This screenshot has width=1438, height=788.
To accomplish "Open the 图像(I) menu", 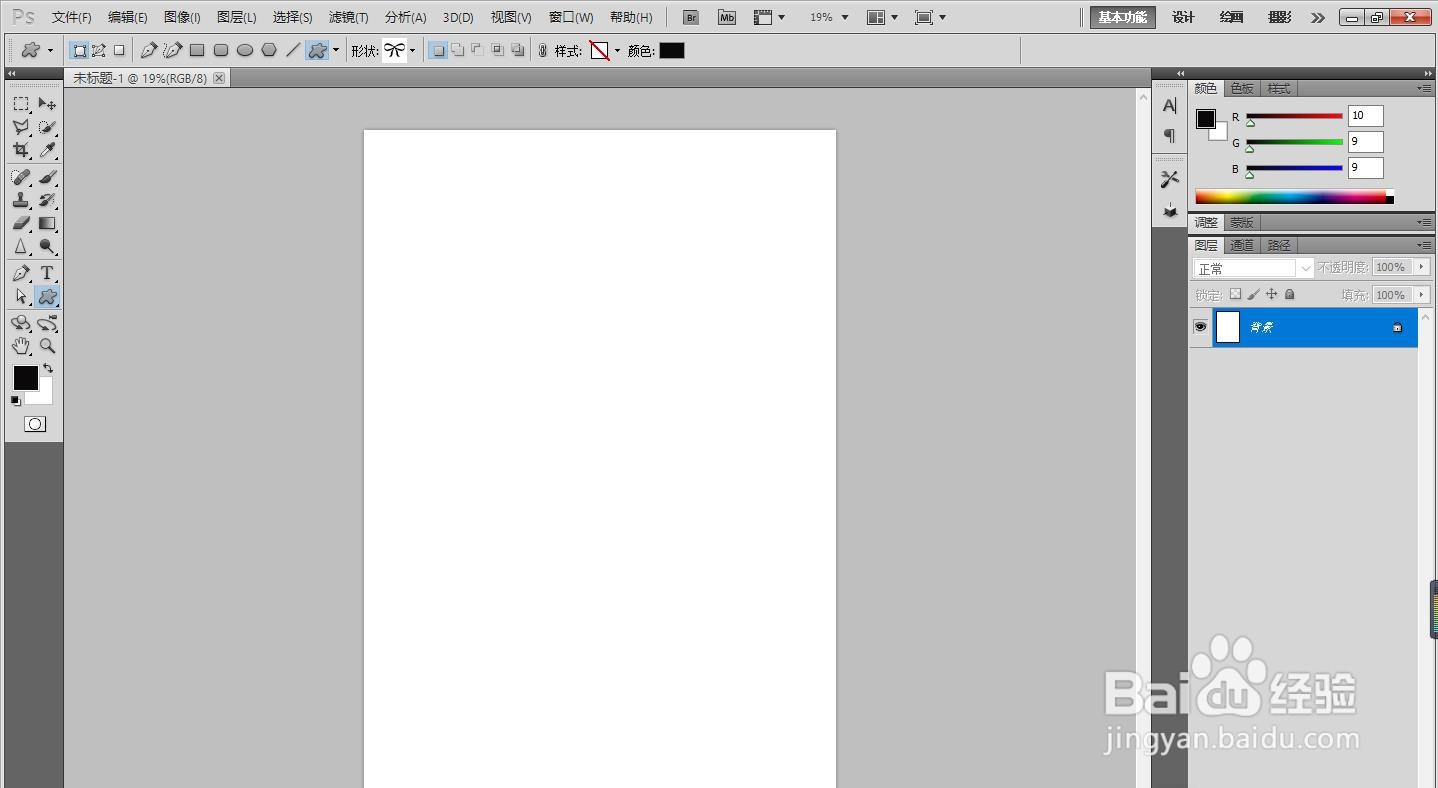I will click(182, 17).
